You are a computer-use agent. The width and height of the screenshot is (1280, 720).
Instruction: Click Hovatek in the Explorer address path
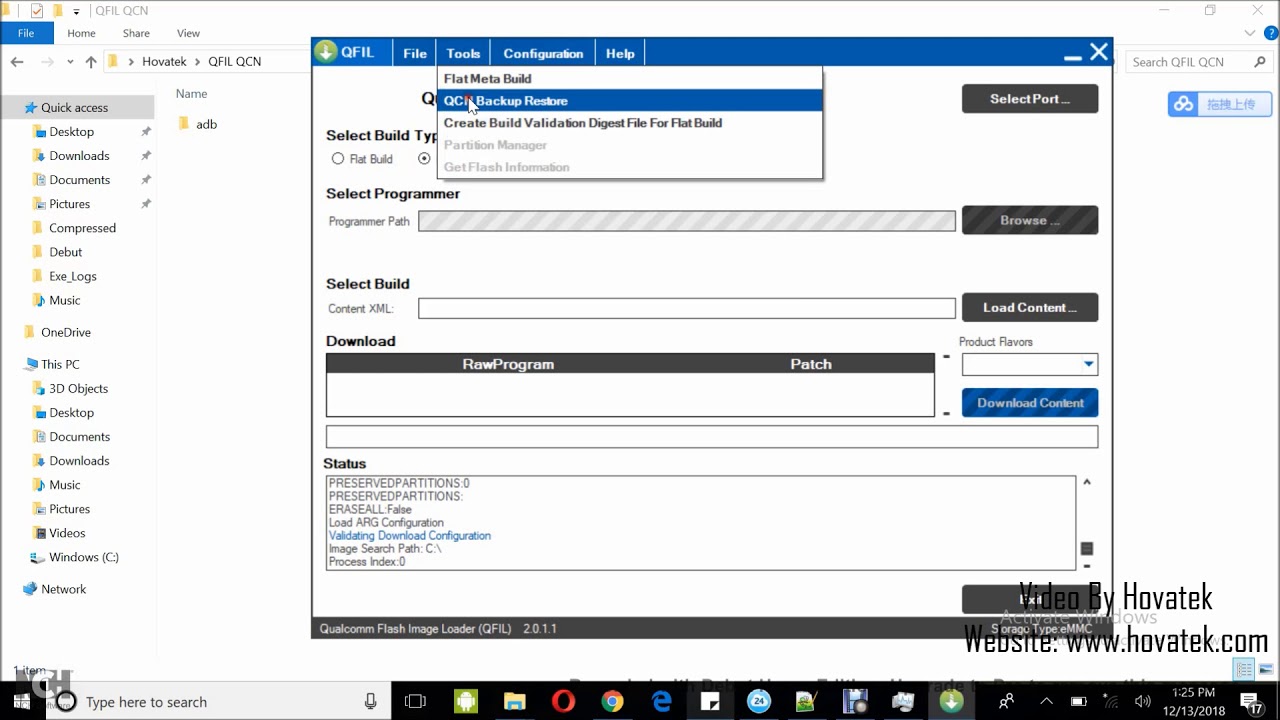(164, 62)
